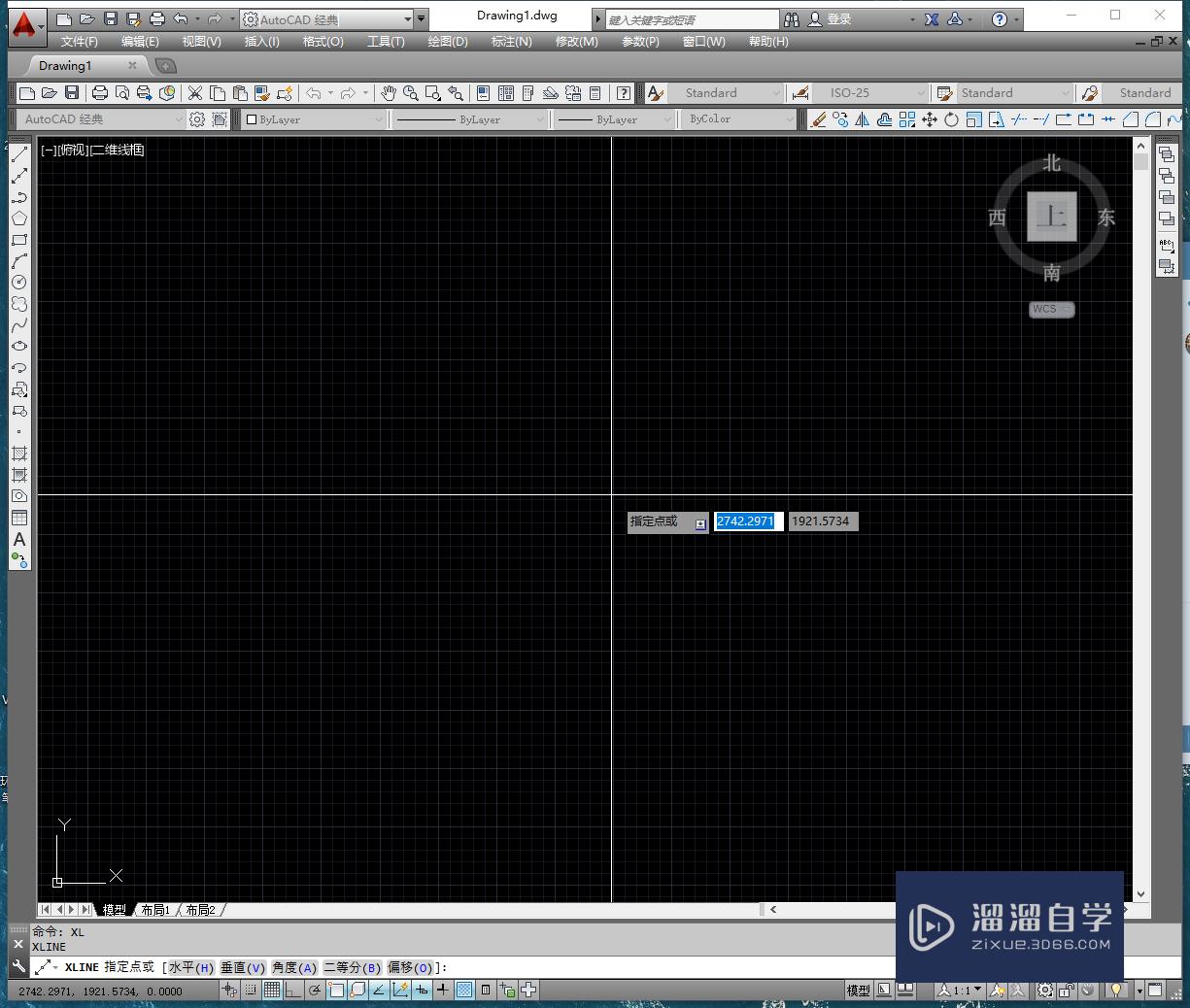Select the Multiline Text tool
1190x1008 pixels.
[x=19, y=540]
